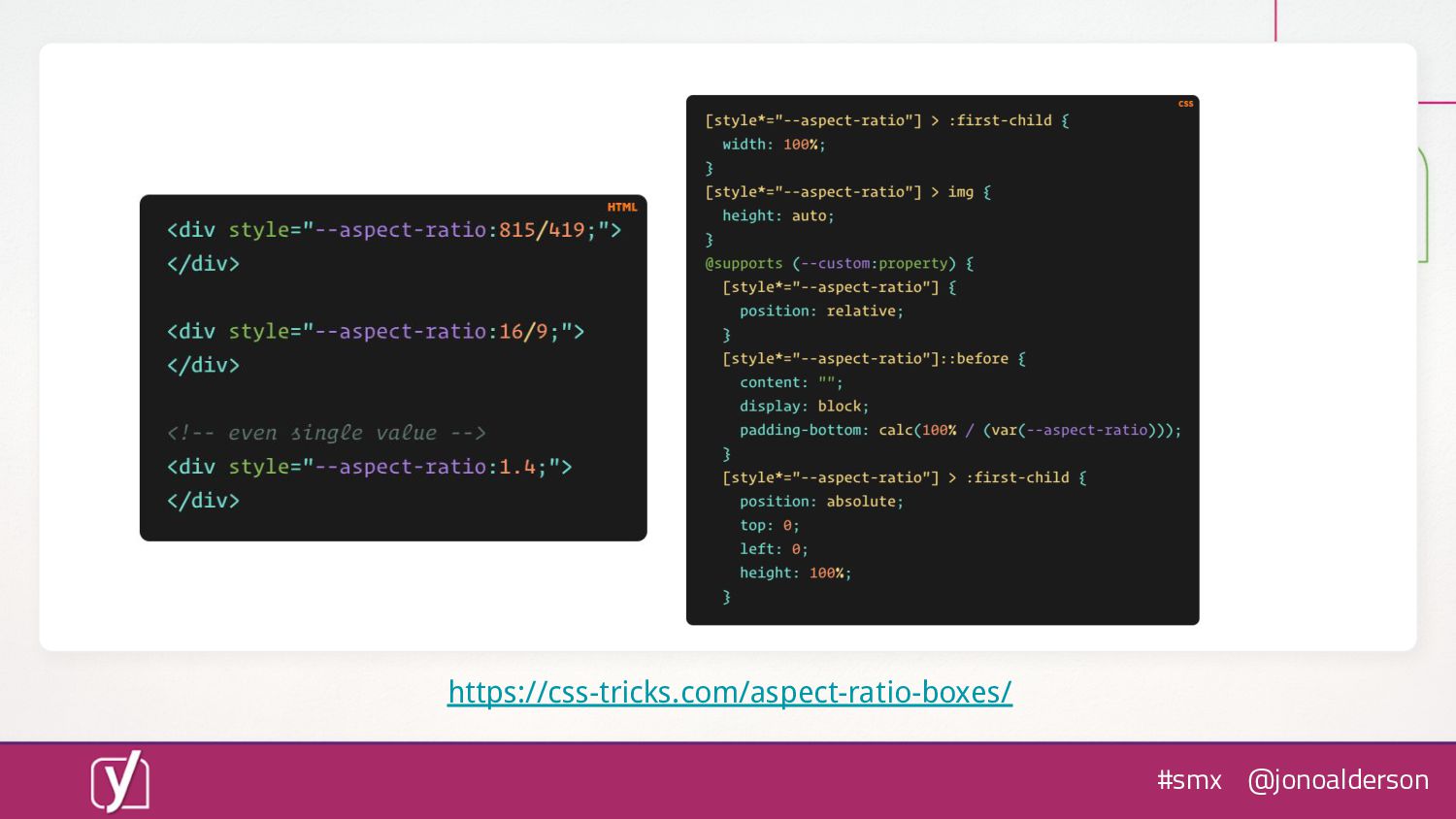Click the div with aspect-ratio 815/419 line
1456x819 pixels.
[394, 230]
